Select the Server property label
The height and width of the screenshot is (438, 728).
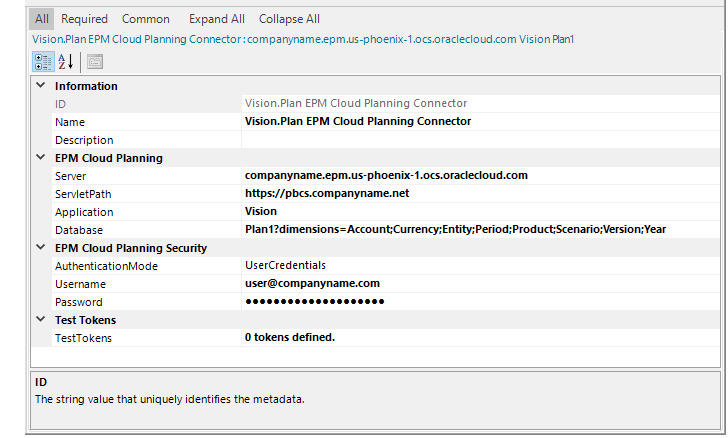coord(70,176)
